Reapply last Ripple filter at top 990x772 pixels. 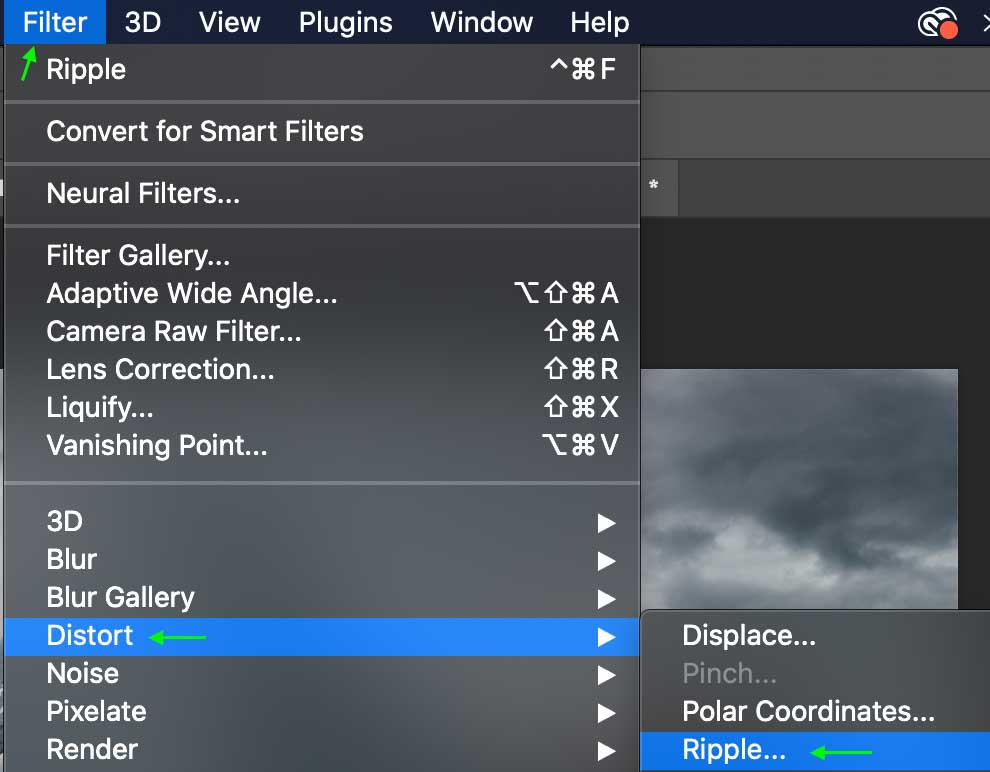tap(322, 69)
